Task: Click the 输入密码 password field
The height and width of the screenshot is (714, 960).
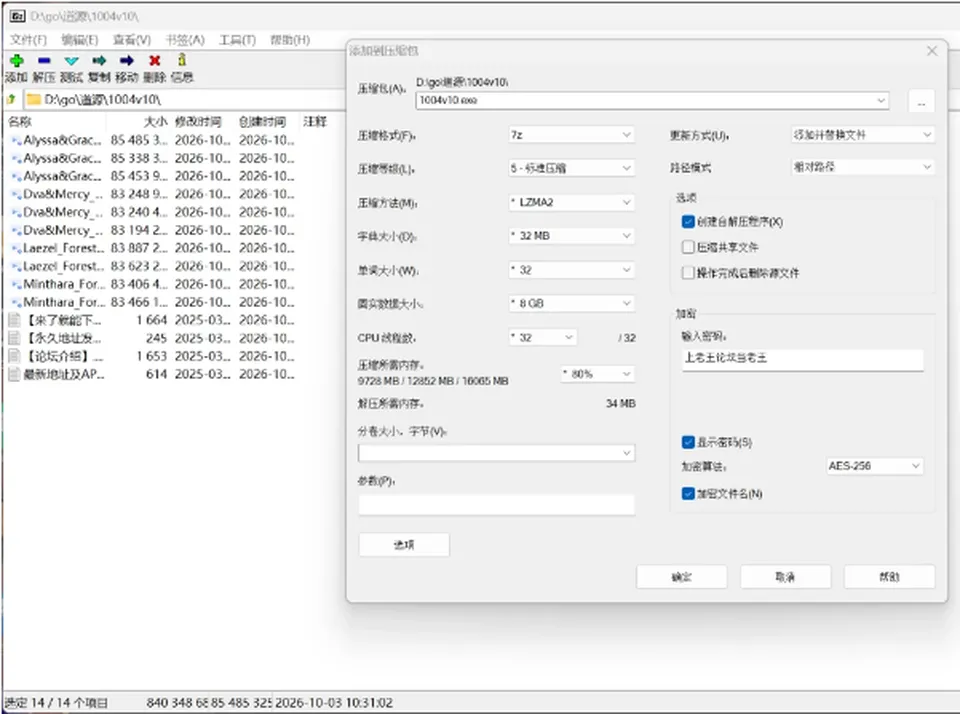Action: (x=803, y=358)
